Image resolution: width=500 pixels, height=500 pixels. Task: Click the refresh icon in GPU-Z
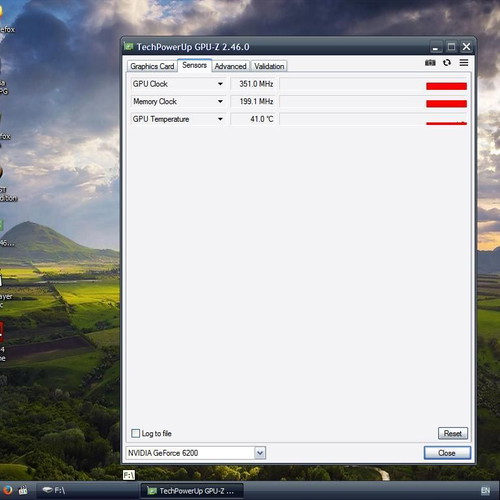(x=447, y=63)
